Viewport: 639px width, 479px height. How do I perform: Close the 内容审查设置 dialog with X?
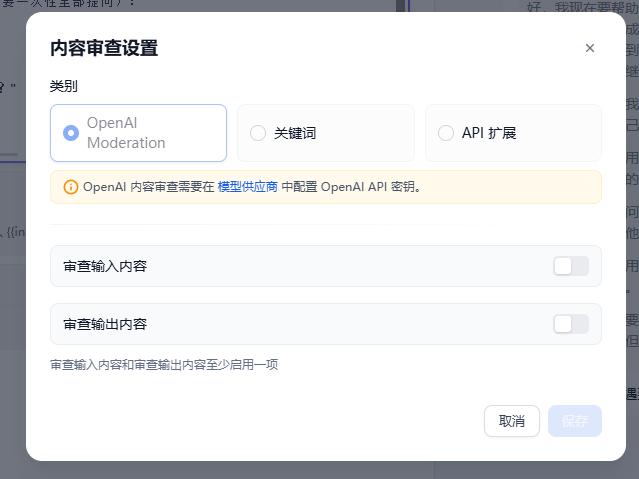click(x=590, y=48)
